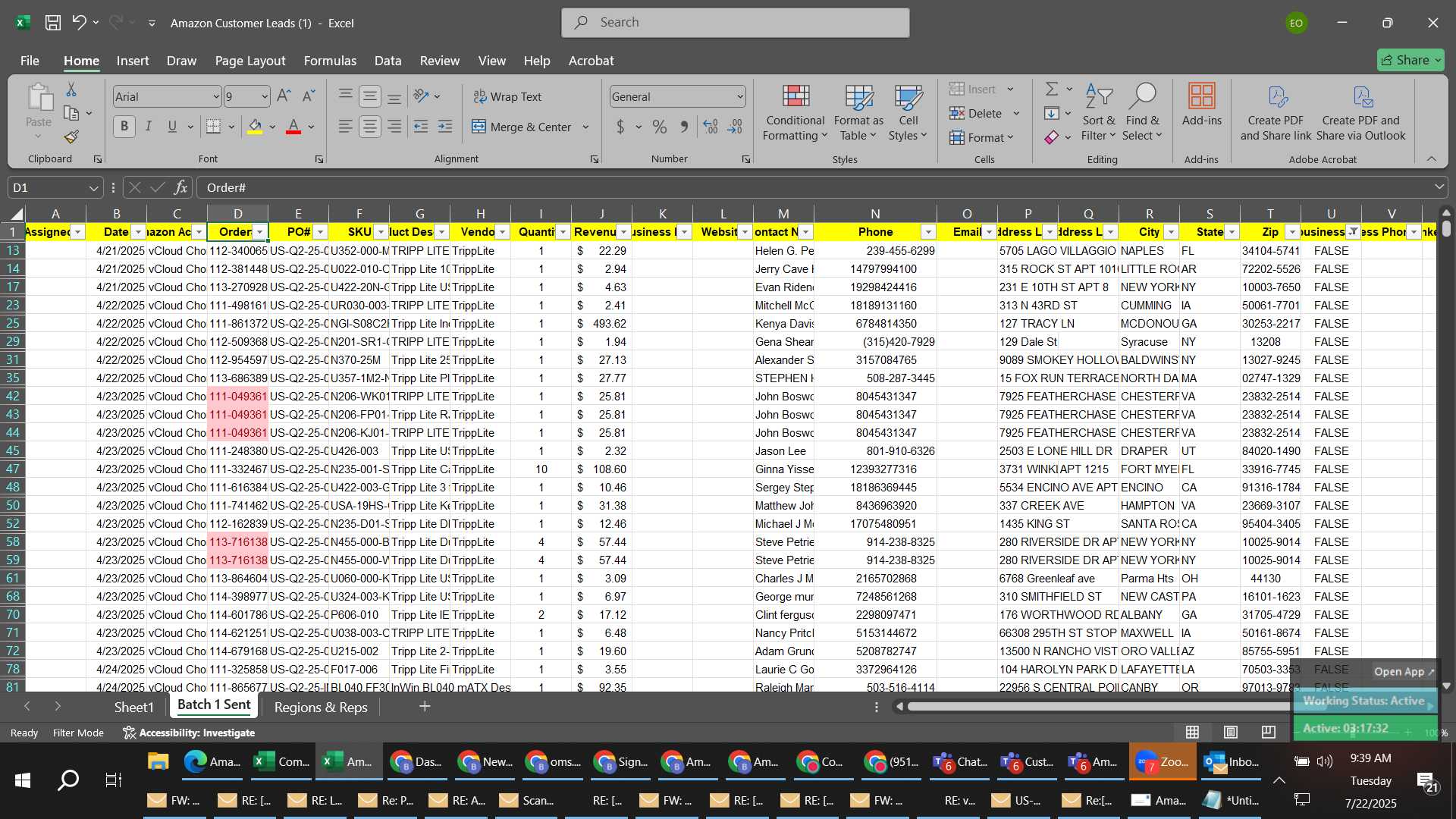This screenshot has width=1456, height=819.
Task: Open Cell Styles gallery
Action: coord(908,112)
